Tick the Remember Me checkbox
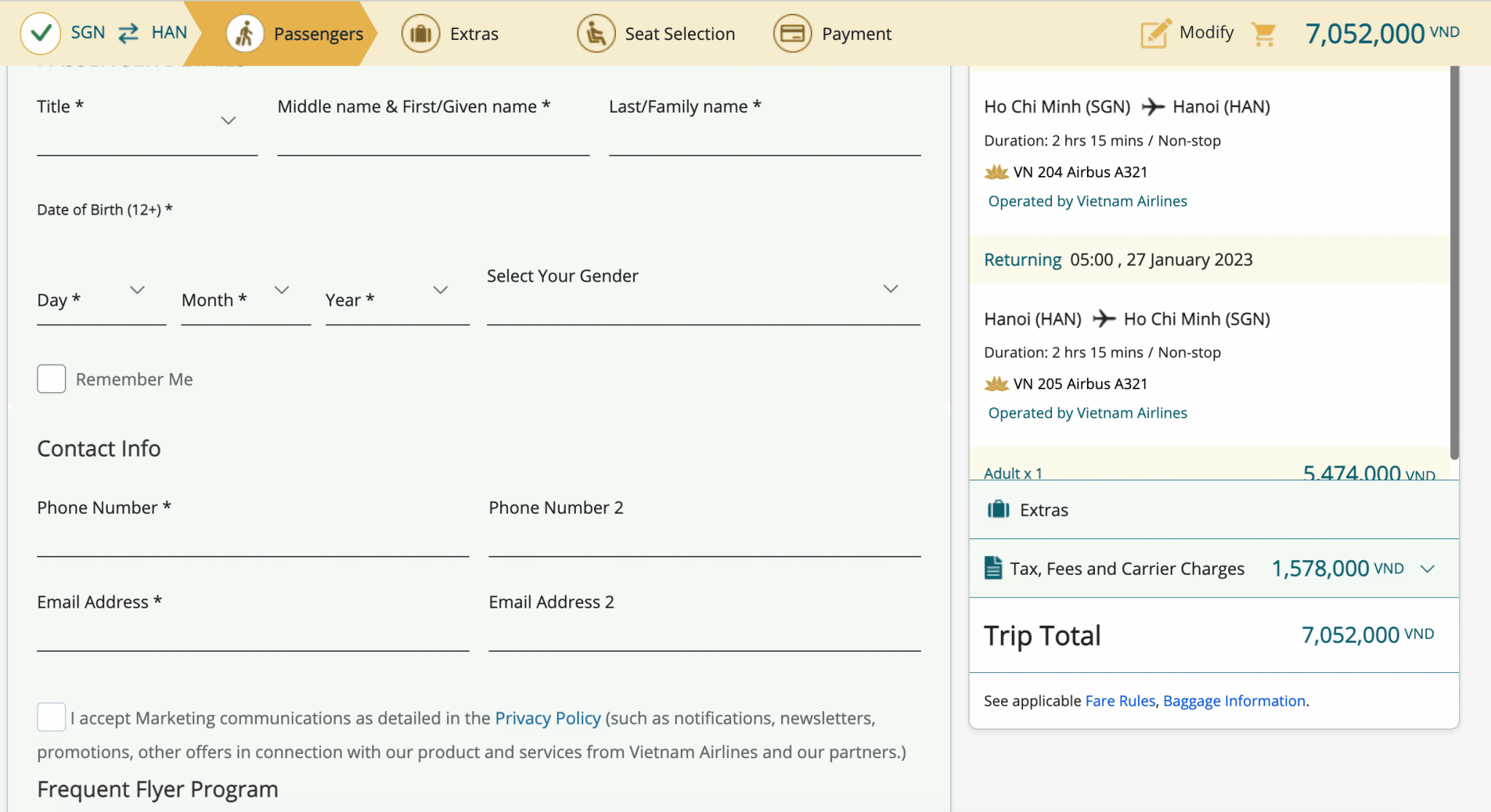Viewport: 1491px width, 812px height. [x=52, y=379]
